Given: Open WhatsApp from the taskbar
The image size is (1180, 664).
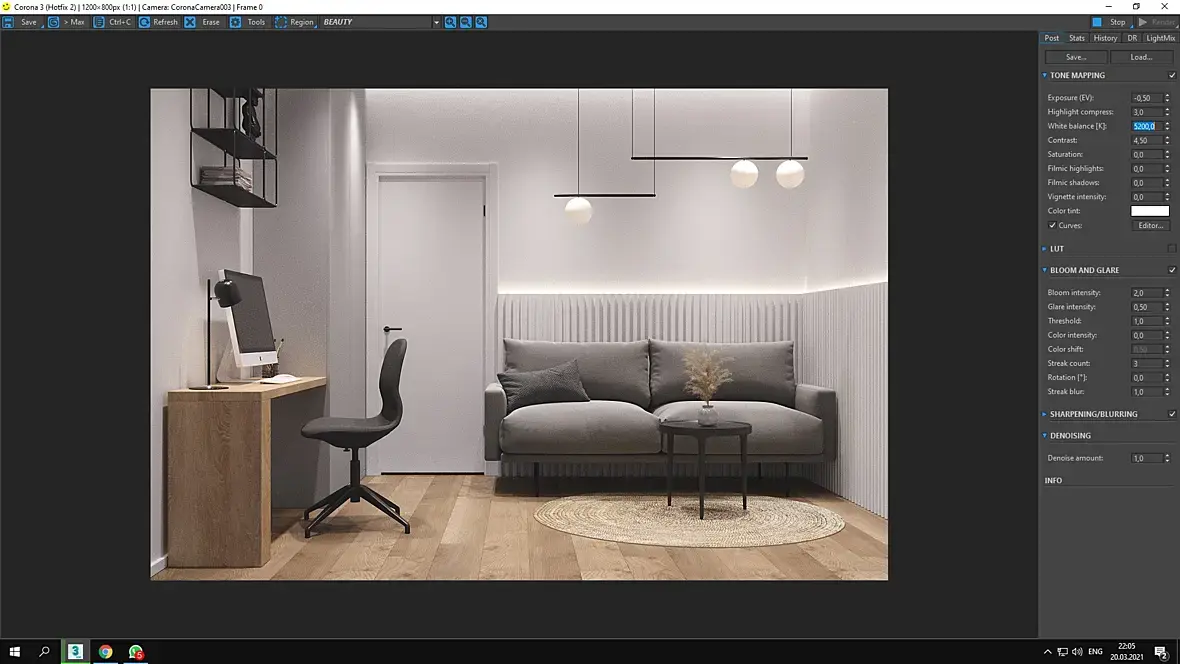Looking at the screenshot, I should (135, 651).
